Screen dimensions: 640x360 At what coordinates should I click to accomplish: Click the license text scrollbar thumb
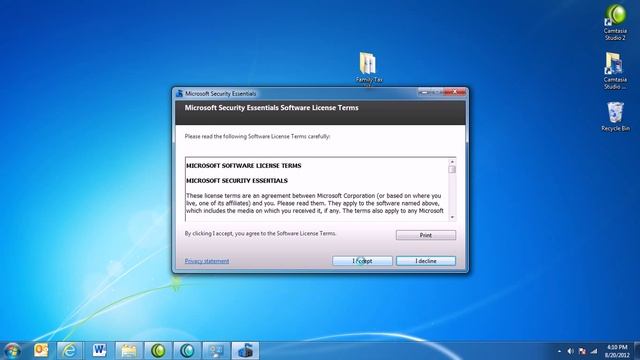click(452, 169)
